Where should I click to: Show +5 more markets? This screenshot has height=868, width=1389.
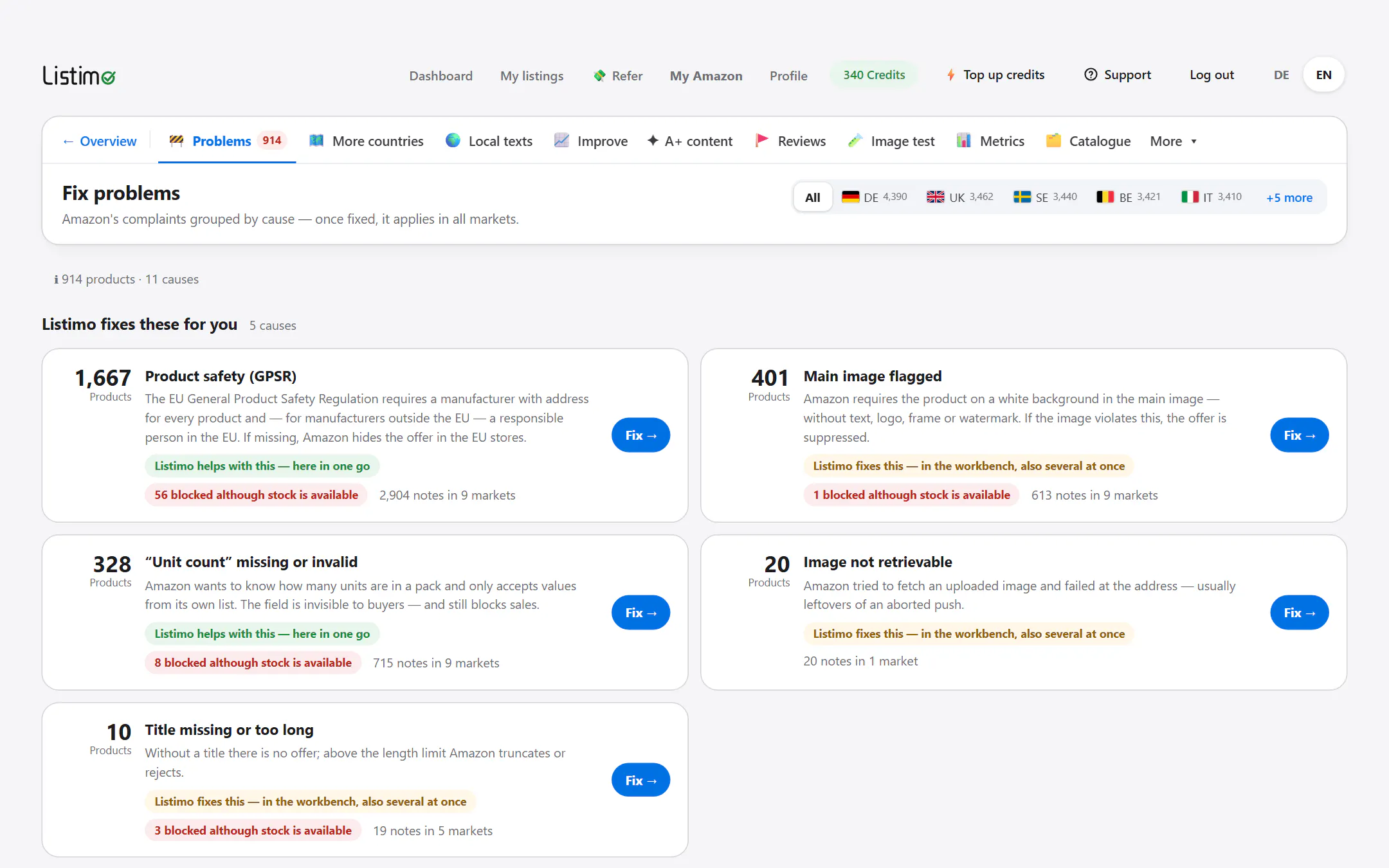[x=1289, y=198]
